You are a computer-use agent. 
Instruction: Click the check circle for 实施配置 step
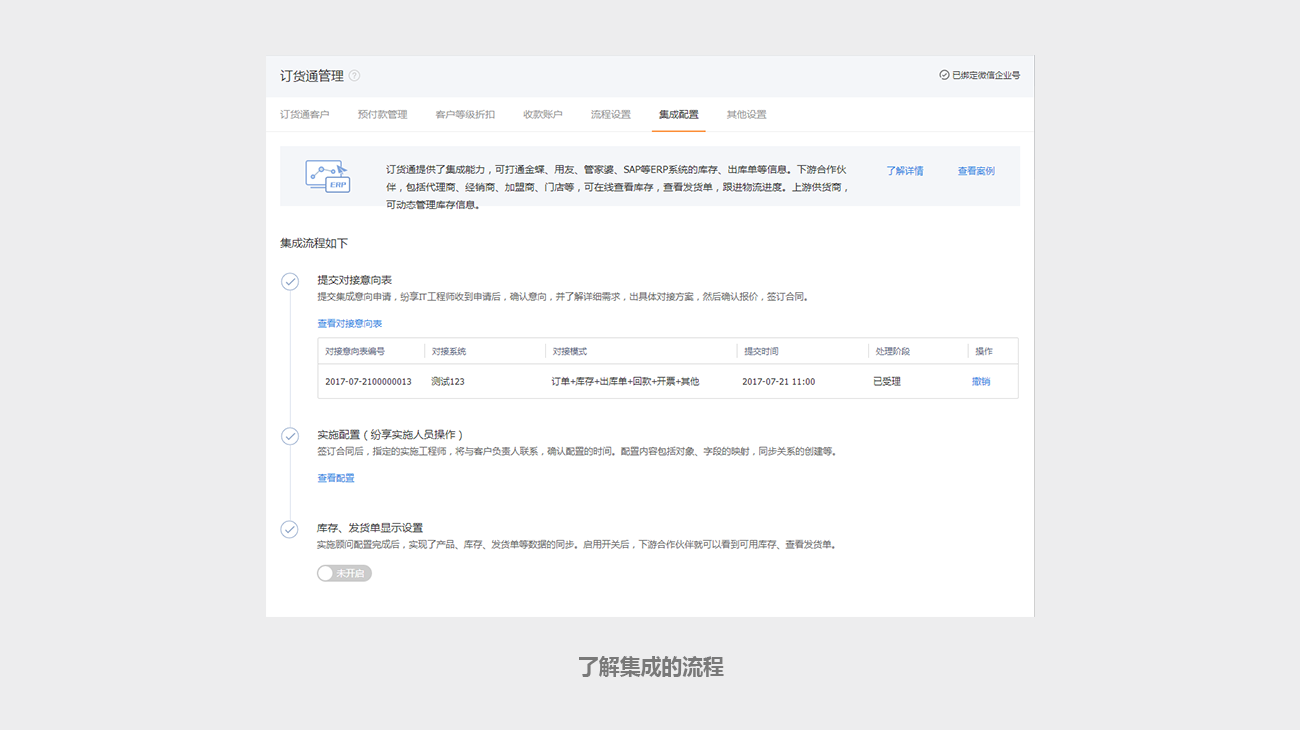(290, 436)
